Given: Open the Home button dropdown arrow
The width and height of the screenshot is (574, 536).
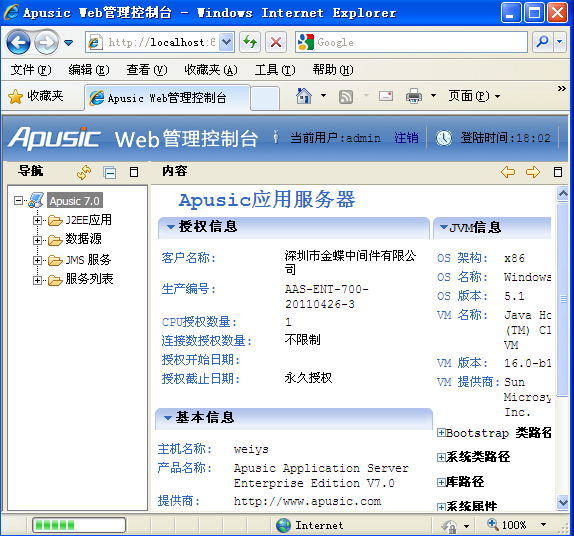Looking at the screenshot, I should click(323, 96).
